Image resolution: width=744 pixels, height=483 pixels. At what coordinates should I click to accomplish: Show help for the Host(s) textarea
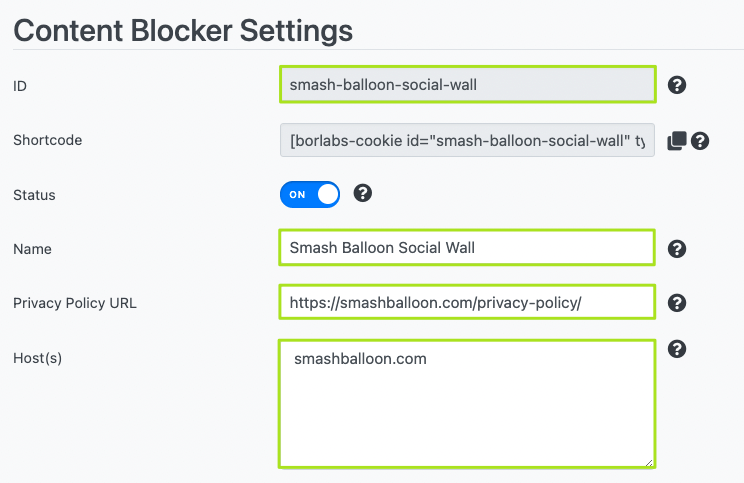(x=677, y=349)
